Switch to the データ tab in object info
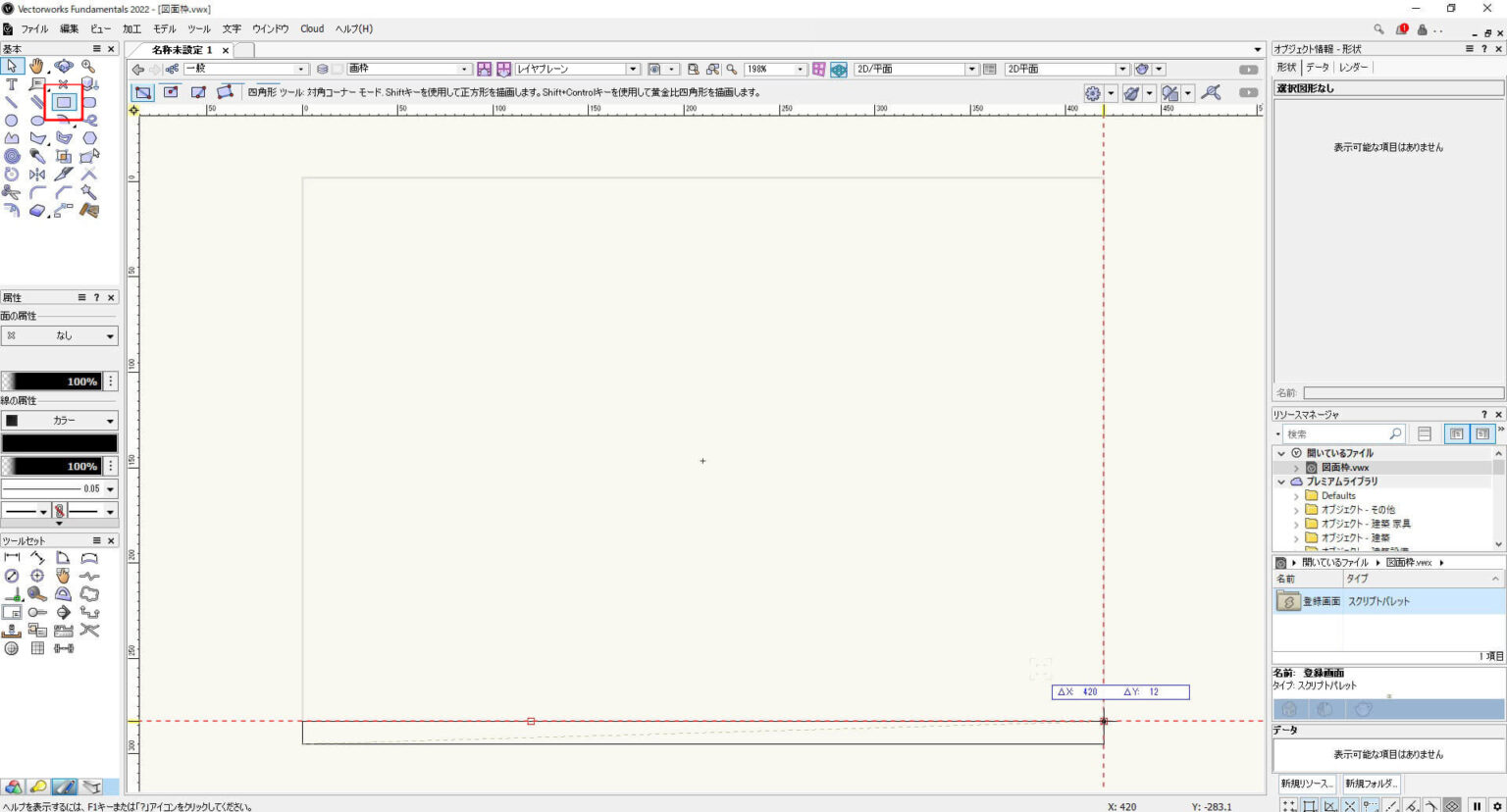Image resolution: width=1507 pixels, height=812 pixels. tap(1316, 68)
